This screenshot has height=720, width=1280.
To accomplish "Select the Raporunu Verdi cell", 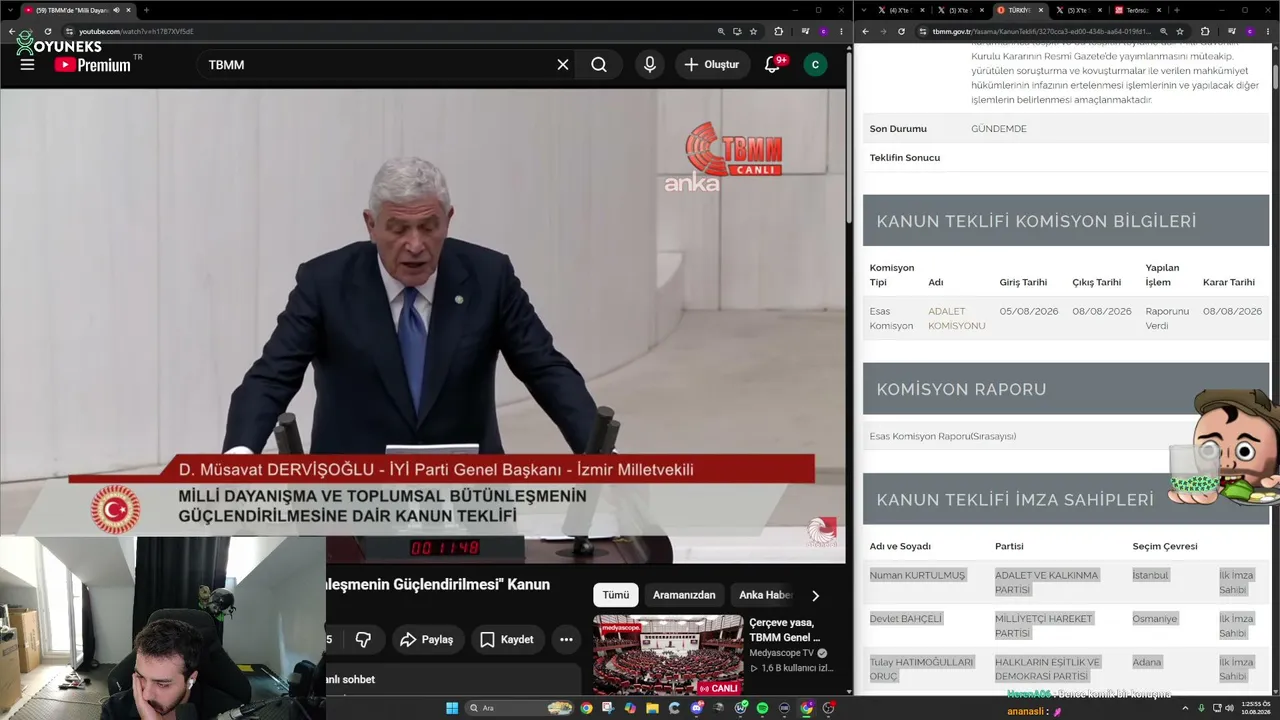I will [x=1167, y=318].
